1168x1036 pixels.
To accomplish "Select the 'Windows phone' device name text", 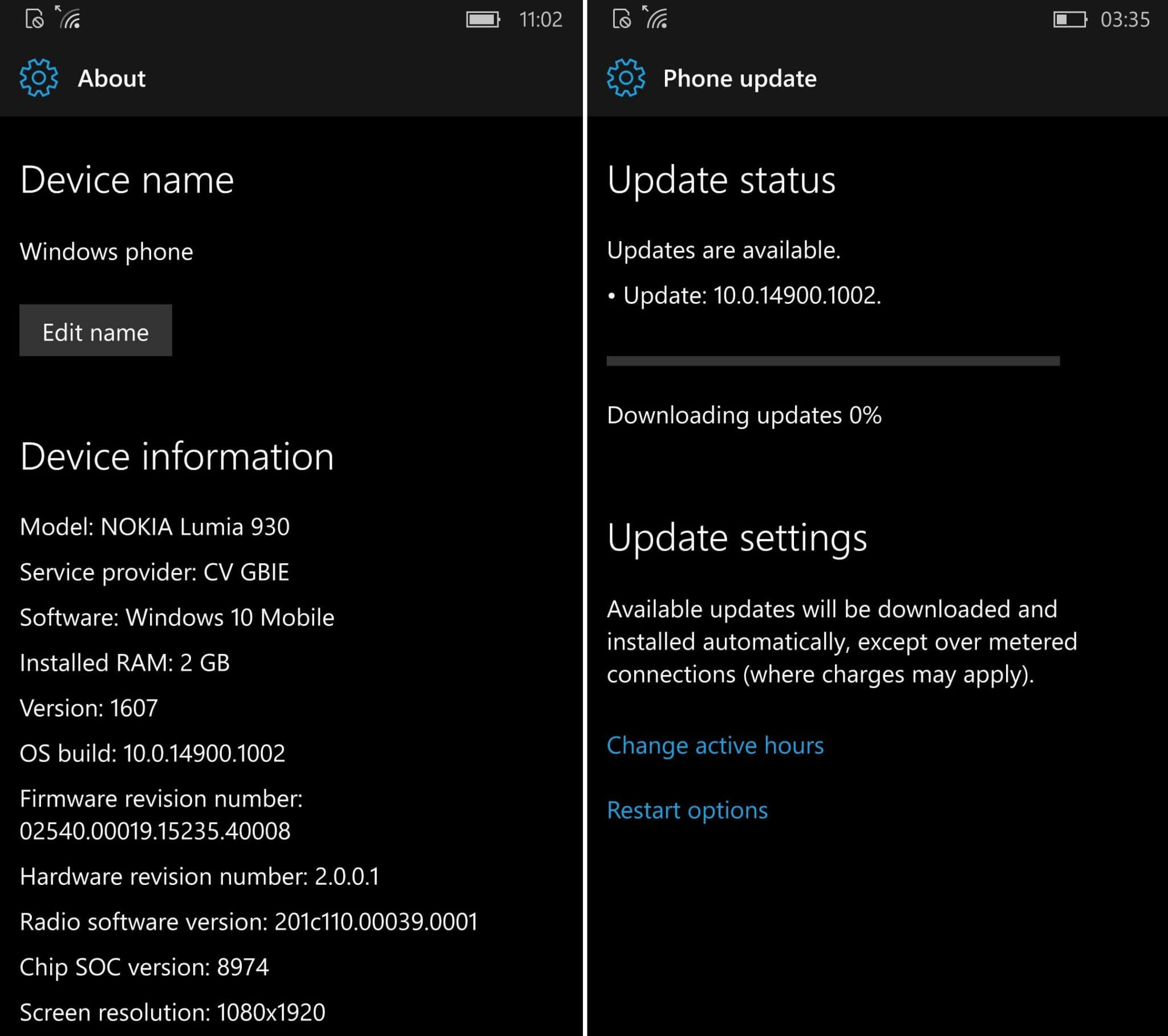I will [x=106, y=251].
